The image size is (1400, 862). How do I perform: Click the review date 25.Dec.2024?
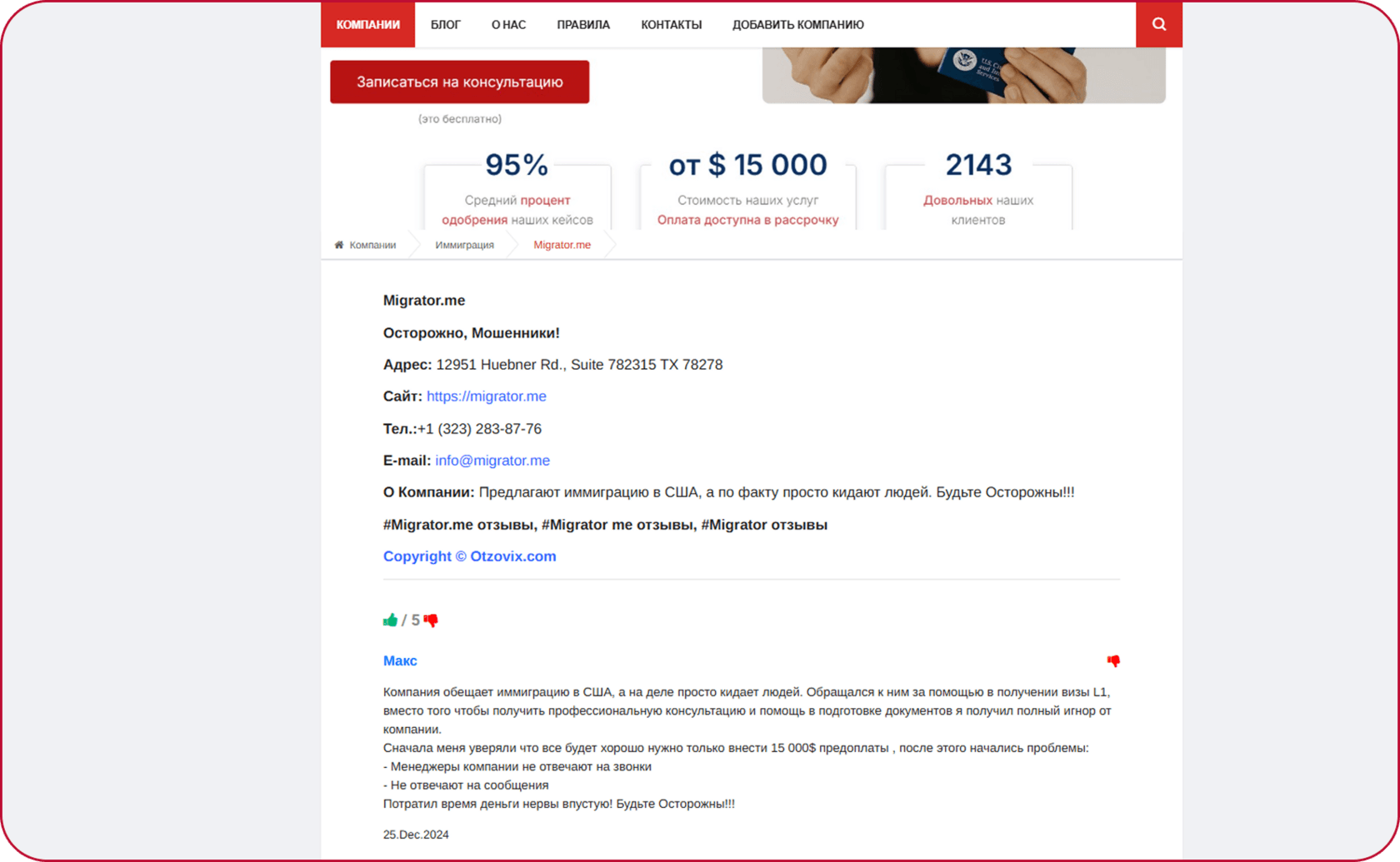pos(416,835)
